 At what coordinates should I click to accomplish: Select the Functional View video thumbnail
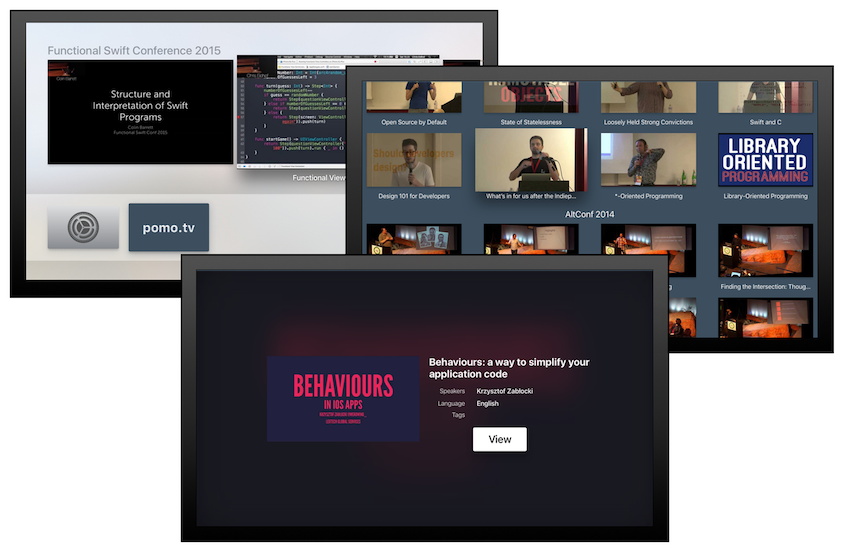click(291, 112)
